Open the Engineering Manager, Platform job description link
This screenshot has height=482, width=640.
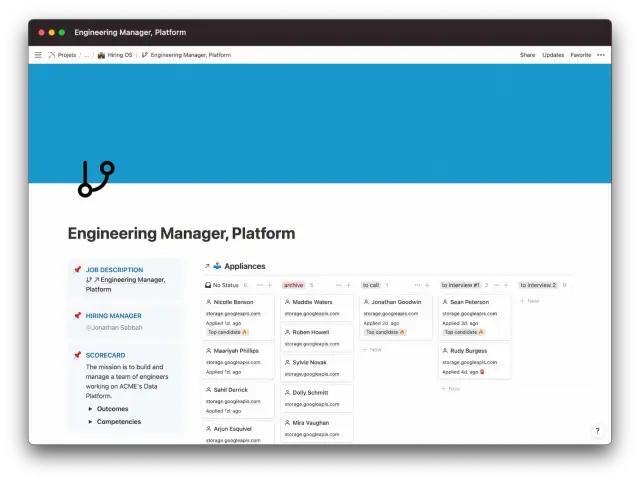pos(126,284)
